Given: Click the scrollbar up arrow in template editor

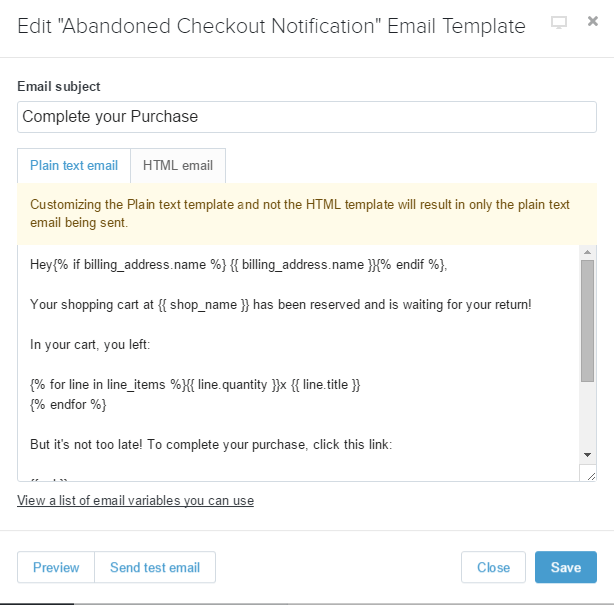Looking at the screenshot, I should pos(588,253).
